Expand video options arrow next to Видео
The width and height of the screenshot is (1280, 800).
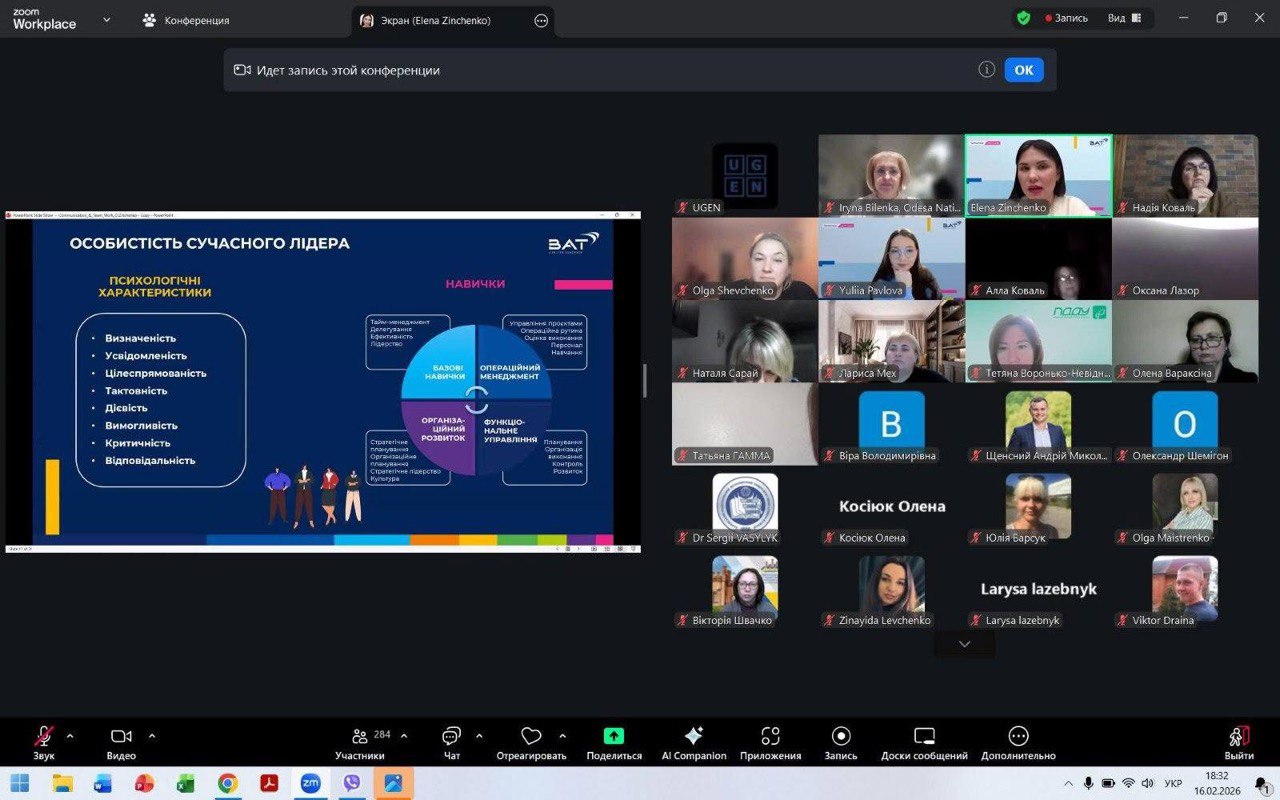coord(152,736)
